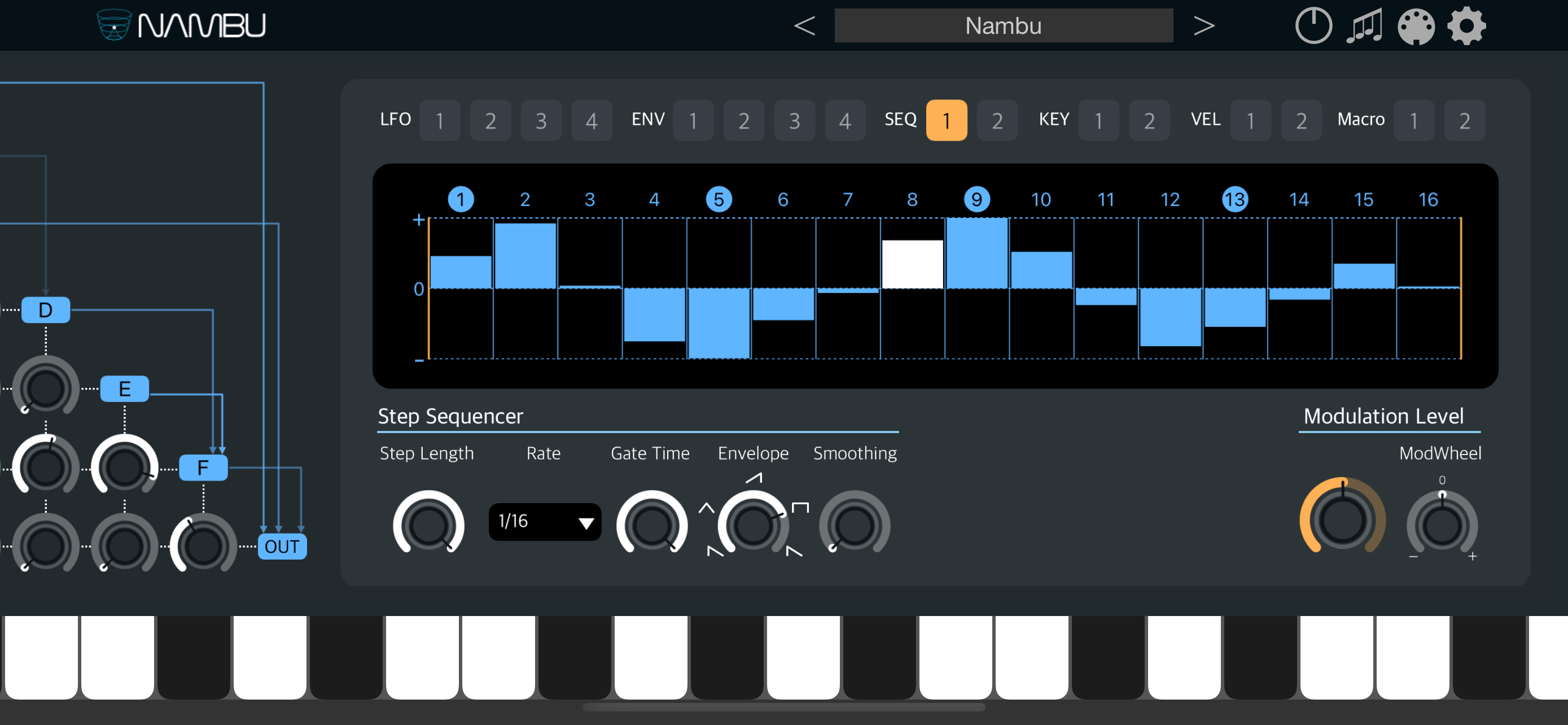The height and width of the screenshot is (725, 1568).
Task: Toggle step 13 marker in sequencer
Action: point(1234,200)
